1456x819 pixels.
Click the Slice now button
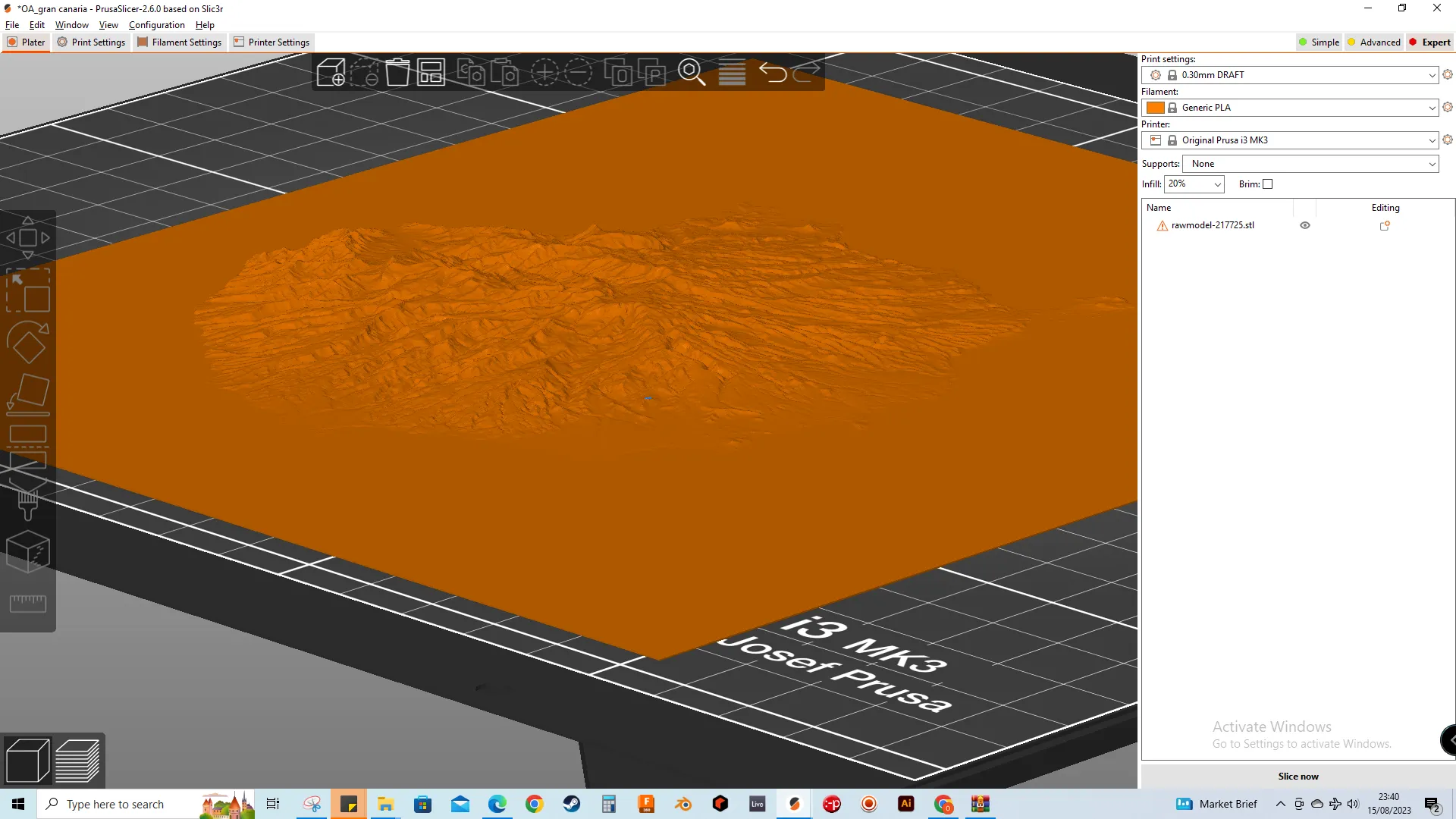tap(1298, 776)
